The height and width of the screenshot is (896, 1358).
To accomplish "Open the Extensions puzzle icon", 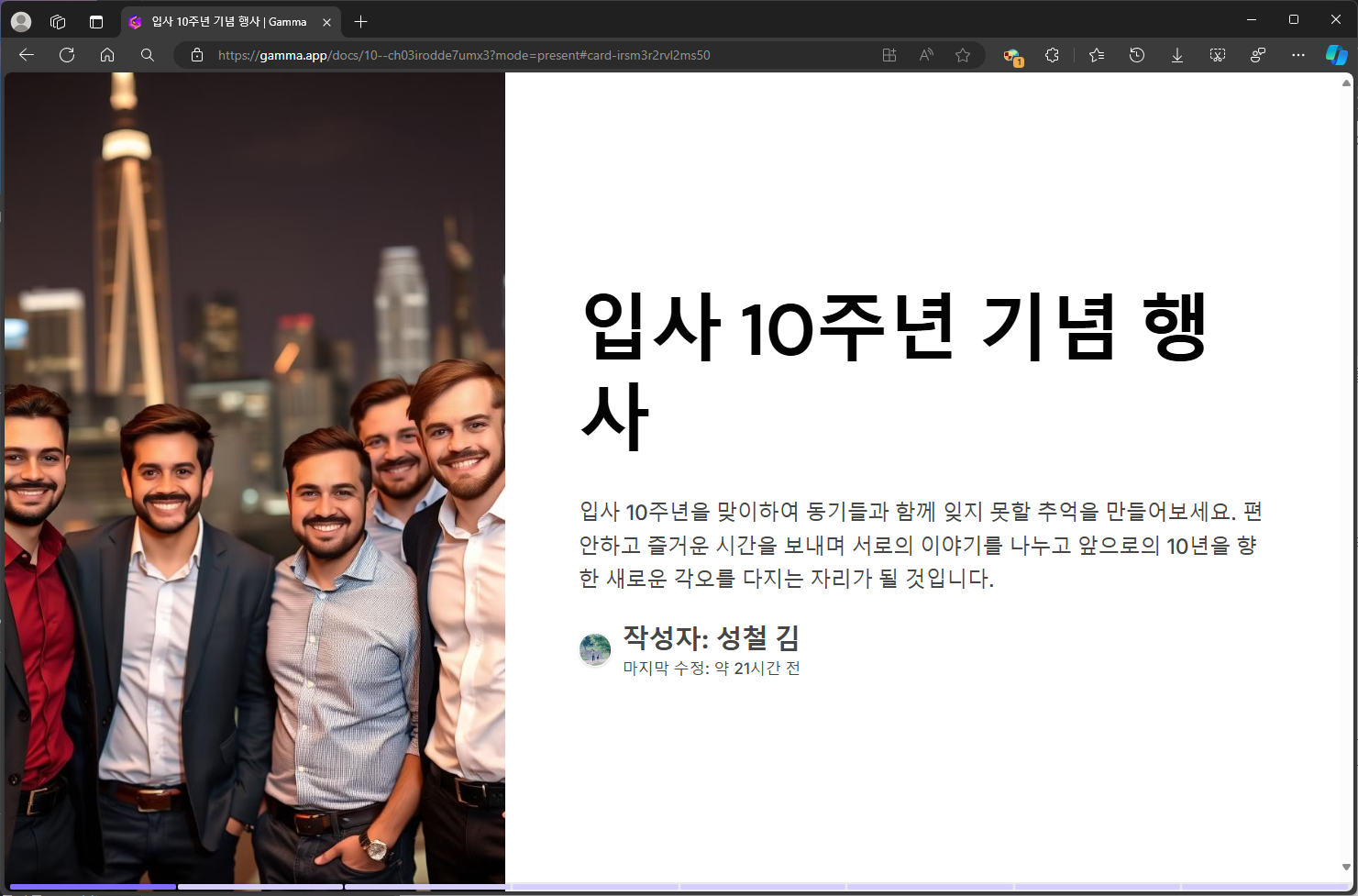I will tap(1052, 55).
